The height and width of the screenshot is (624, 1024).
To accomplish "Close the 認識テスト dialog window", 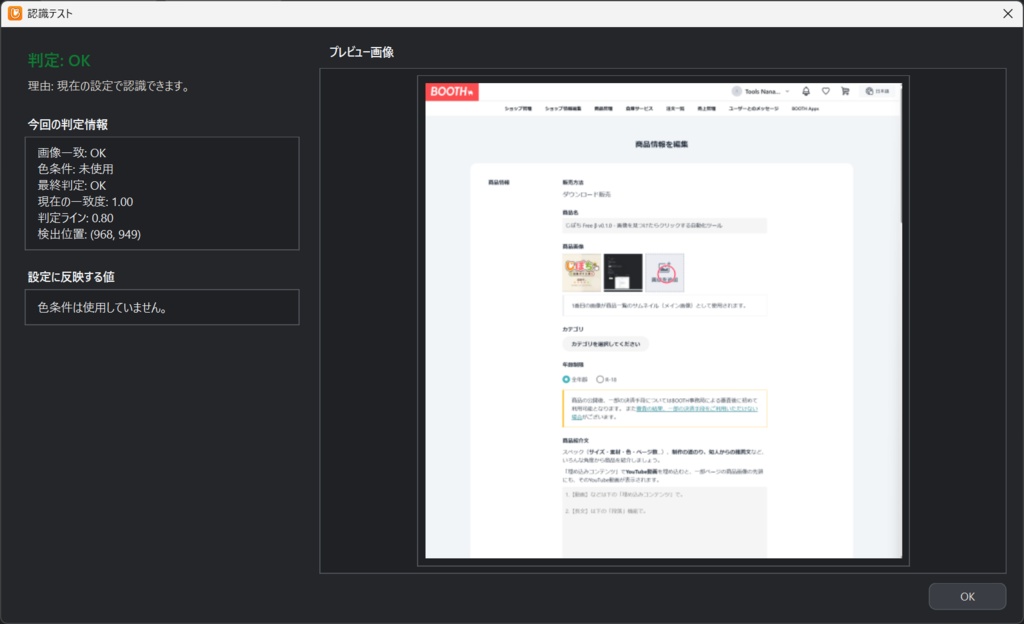I will (x=1007, y=13).
